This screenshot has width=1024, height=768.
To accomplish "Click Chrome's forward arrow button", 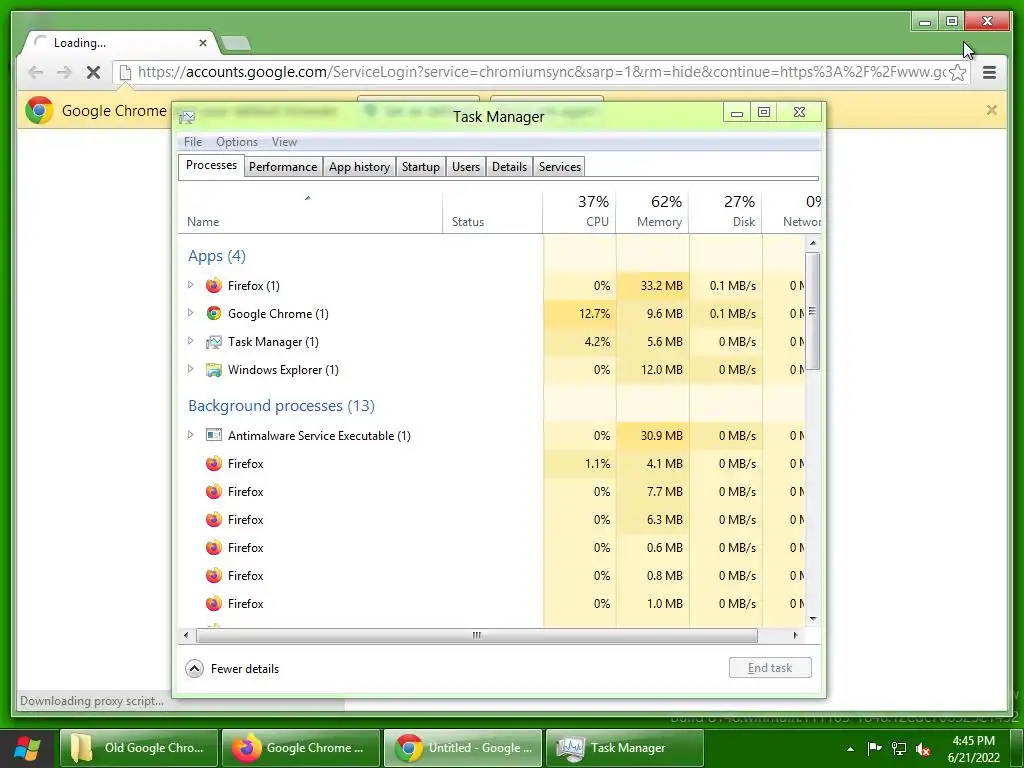I will click(64, 72).
